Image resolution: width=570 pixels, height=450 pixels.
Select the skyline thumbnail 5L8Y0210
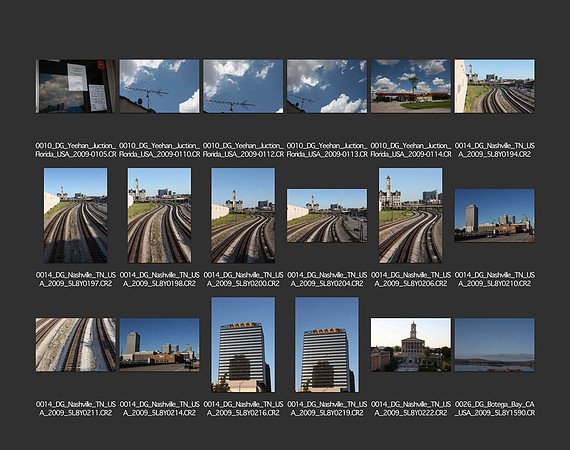click(494, 215)
